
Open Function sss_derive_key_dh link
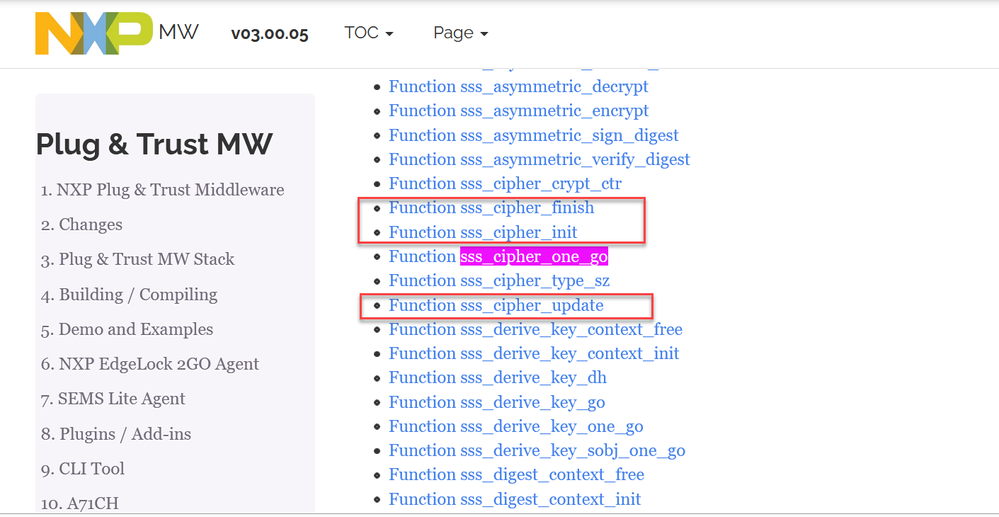(x=498, y=377)
